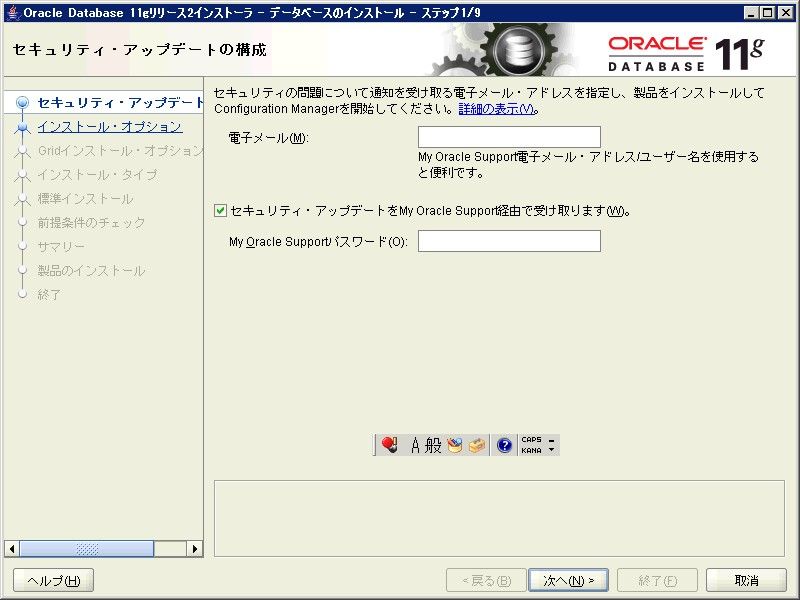Open the 詳細の表示(V) link
This screenshot has width=800, height=600.
497,109
